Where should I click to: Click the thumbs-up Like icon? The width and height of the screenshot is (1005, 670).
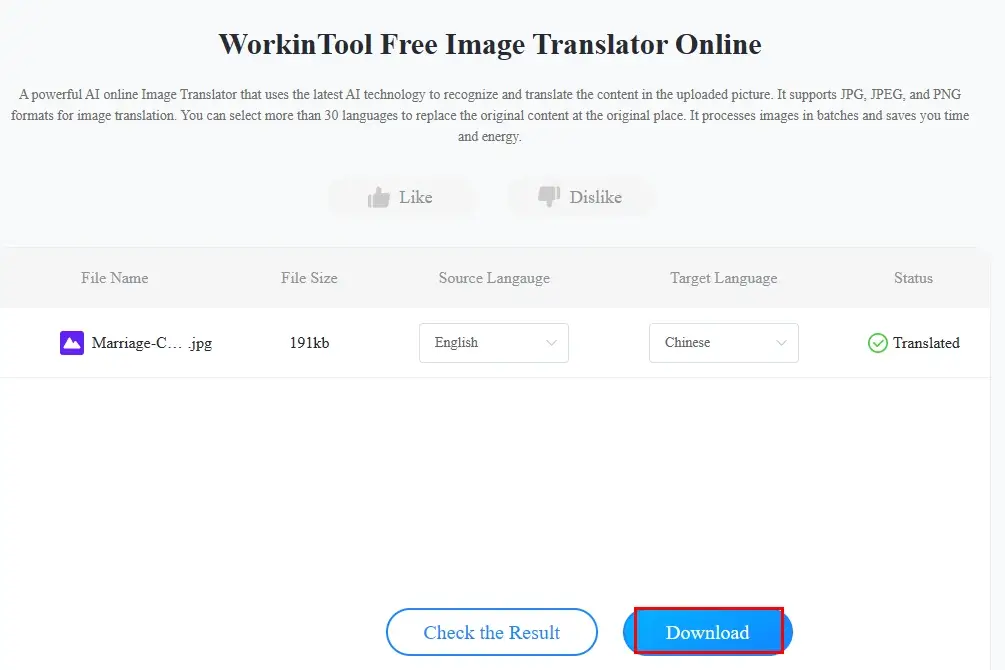[x=379, y=197]
